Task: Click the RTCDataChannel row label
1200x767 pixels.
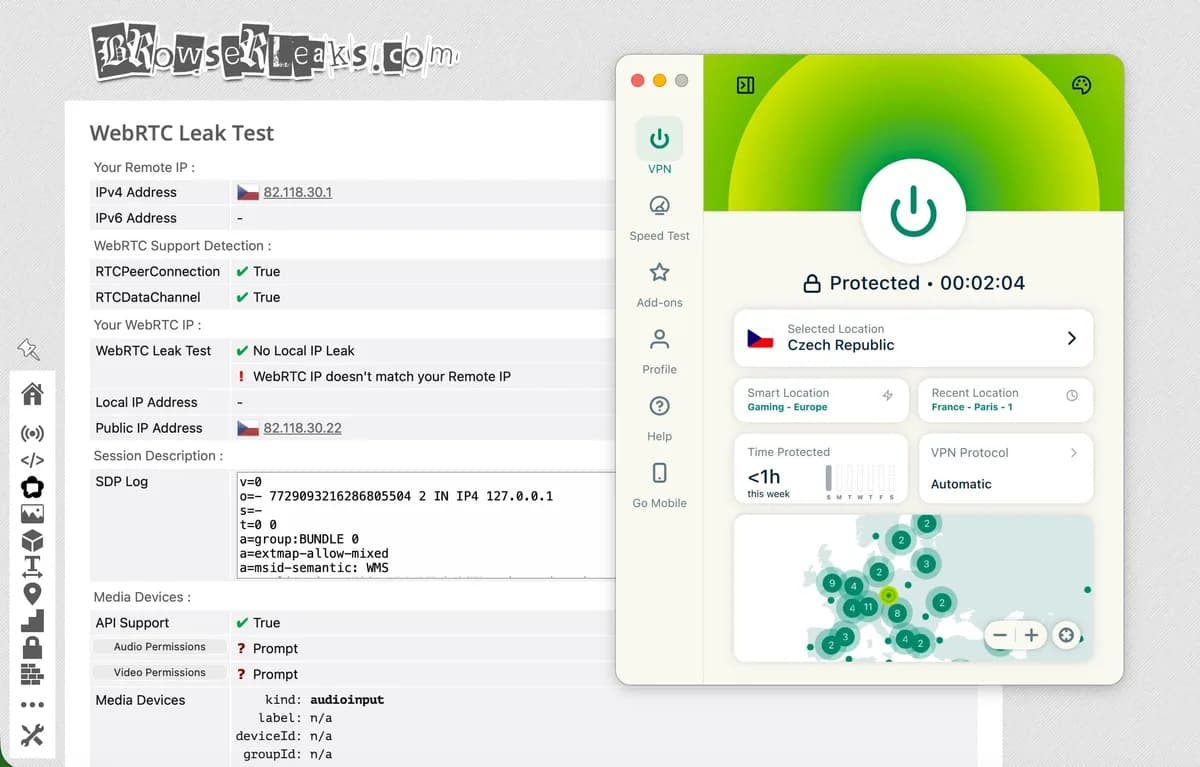Action: tap(147, 297)
